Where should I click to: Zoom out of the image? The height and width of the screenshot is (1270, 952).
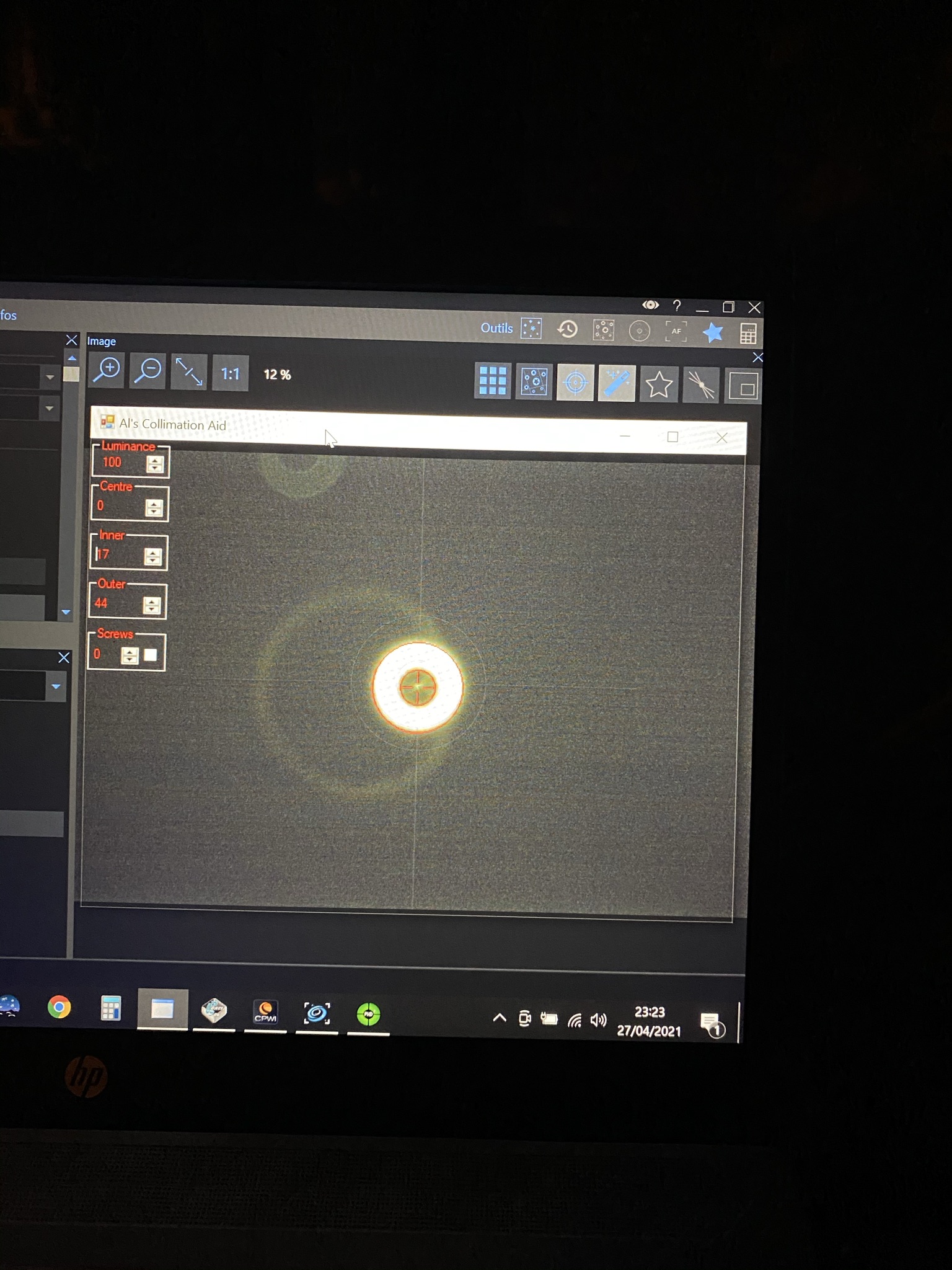click(148, 371)
